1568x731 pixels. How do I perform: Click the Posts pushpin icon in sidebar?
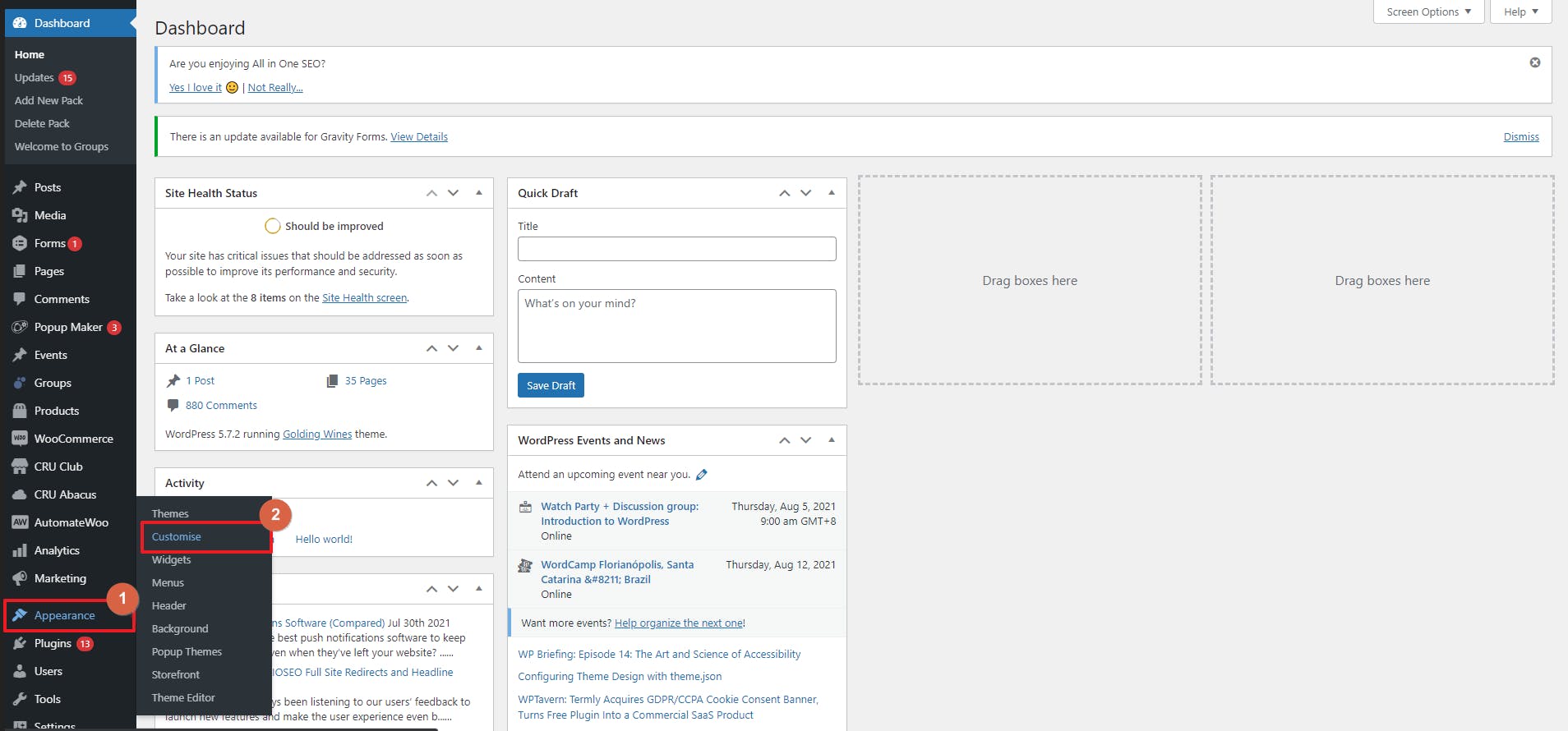(20, 187)
